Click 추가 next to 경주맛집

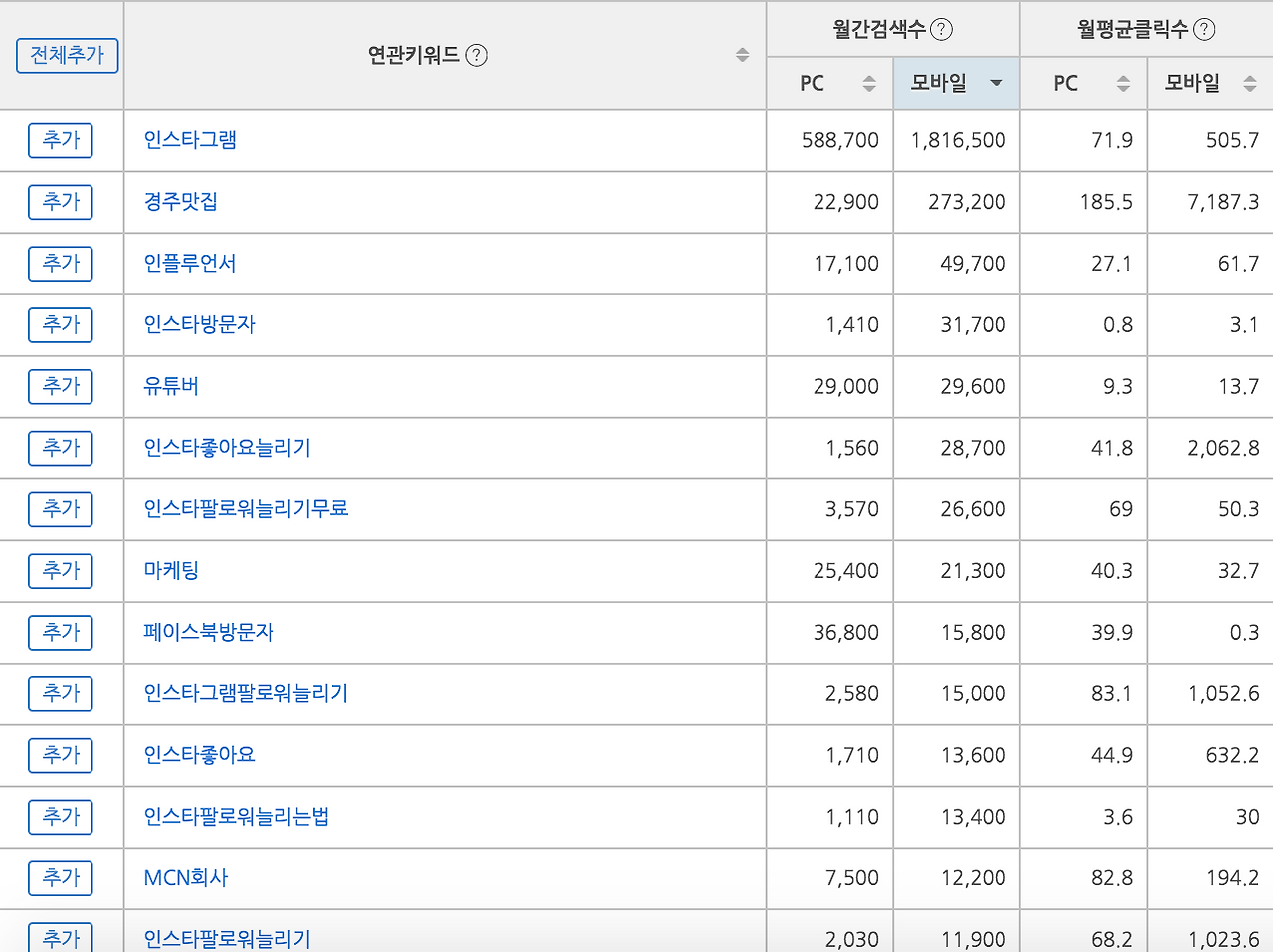(x=61, y=202)
